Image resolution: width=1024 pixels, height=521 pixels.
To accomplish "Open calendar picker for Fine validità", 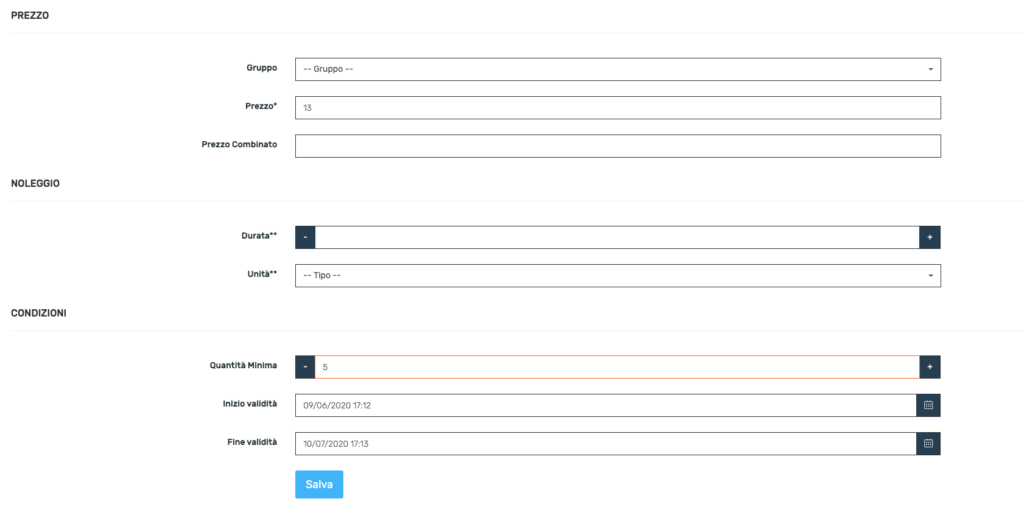I will [x=928, y=444].
